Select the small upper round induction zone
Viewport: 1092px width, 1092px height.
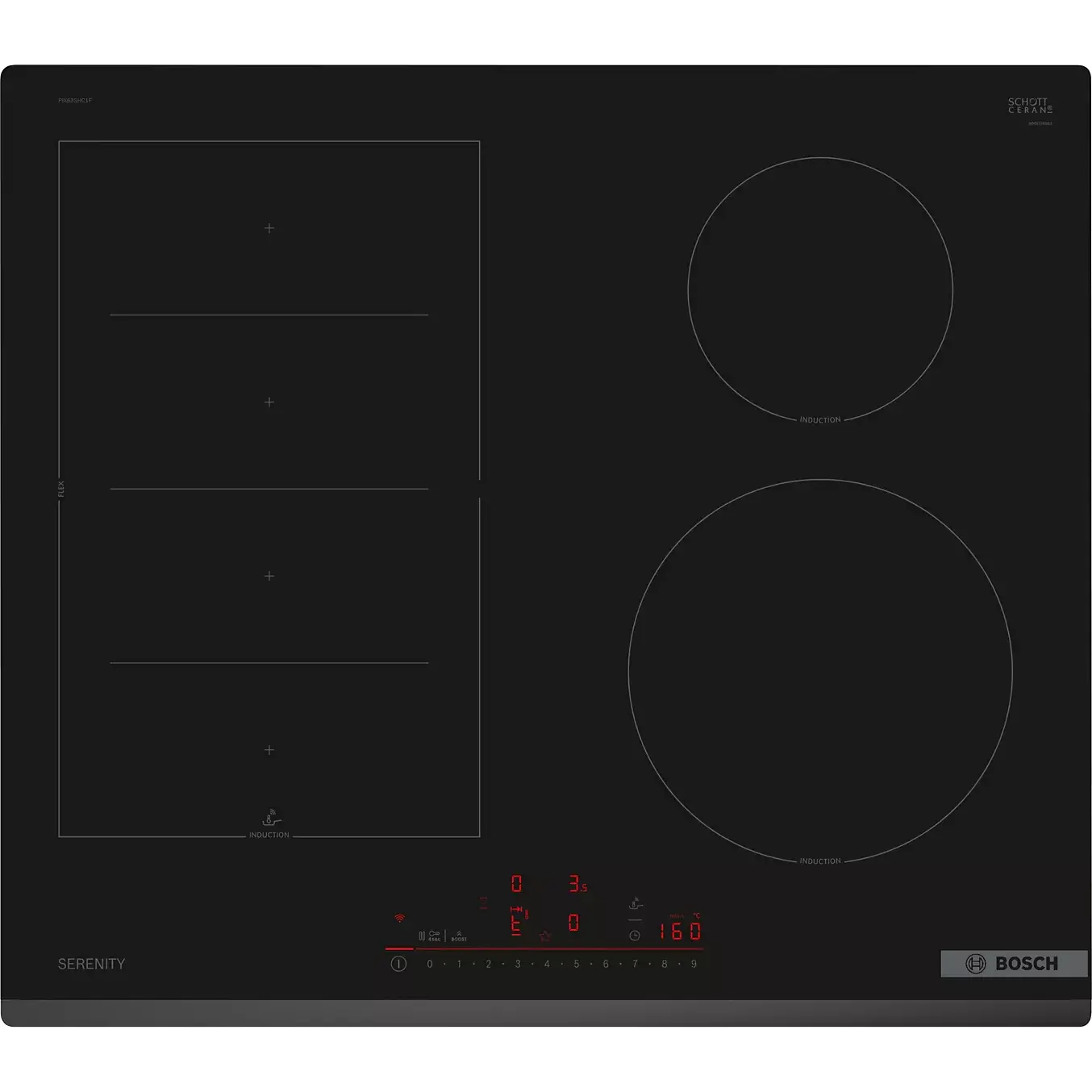[820, 290]
